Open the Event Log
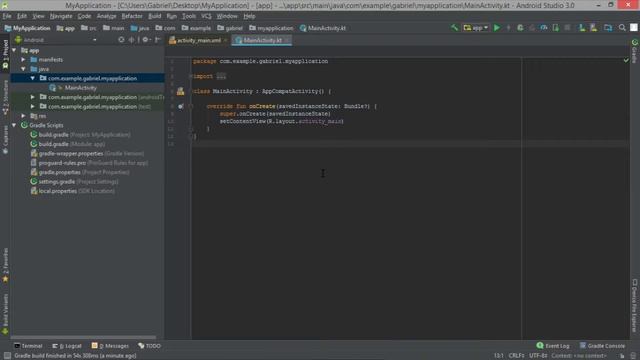The image size is (640, 360). tap(553, 346)
